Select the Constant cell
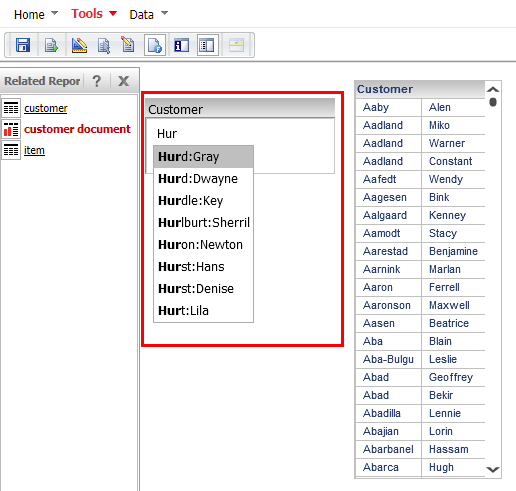 [x=453, y=161]
